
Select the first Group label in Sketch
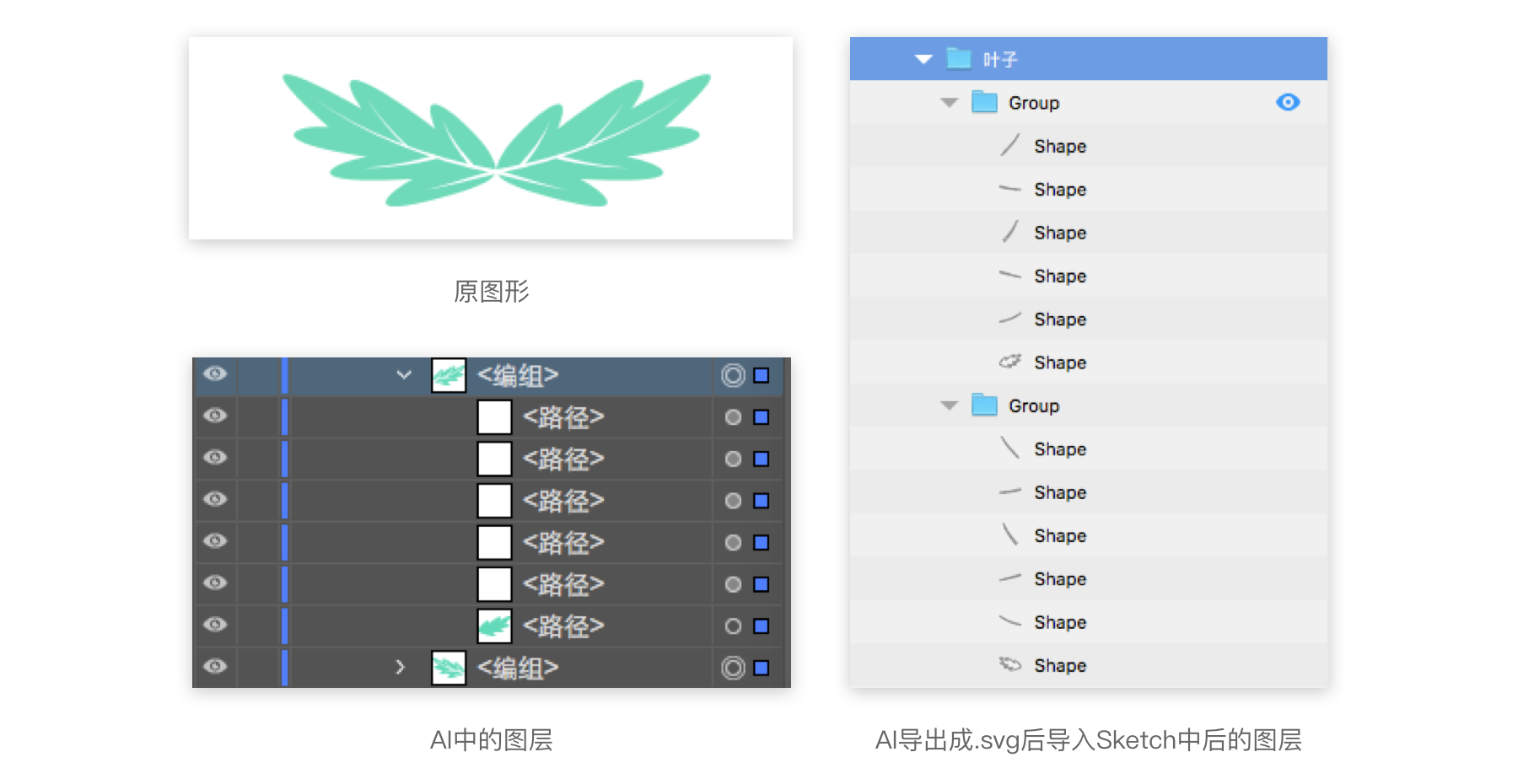coord(1034,103)
